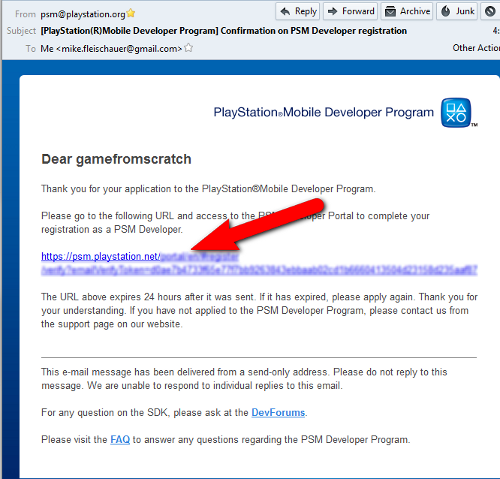Open the FAQ link
500x479 pixels.
[x=120, y=440]
